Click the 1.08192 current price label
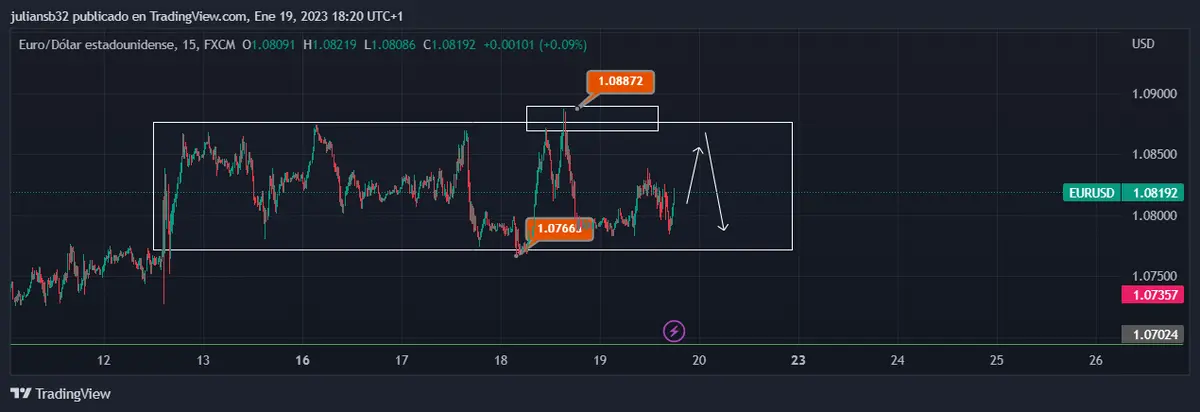This screenshot has width=1200, height=412. tap(1156, 192)
